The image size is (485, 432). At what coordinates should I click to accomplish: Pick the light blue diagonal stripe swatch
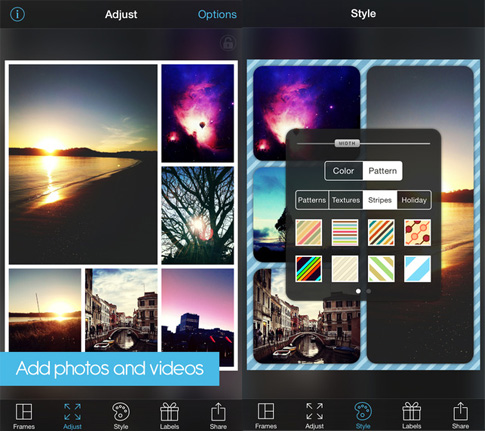click(x=417, y=269)
